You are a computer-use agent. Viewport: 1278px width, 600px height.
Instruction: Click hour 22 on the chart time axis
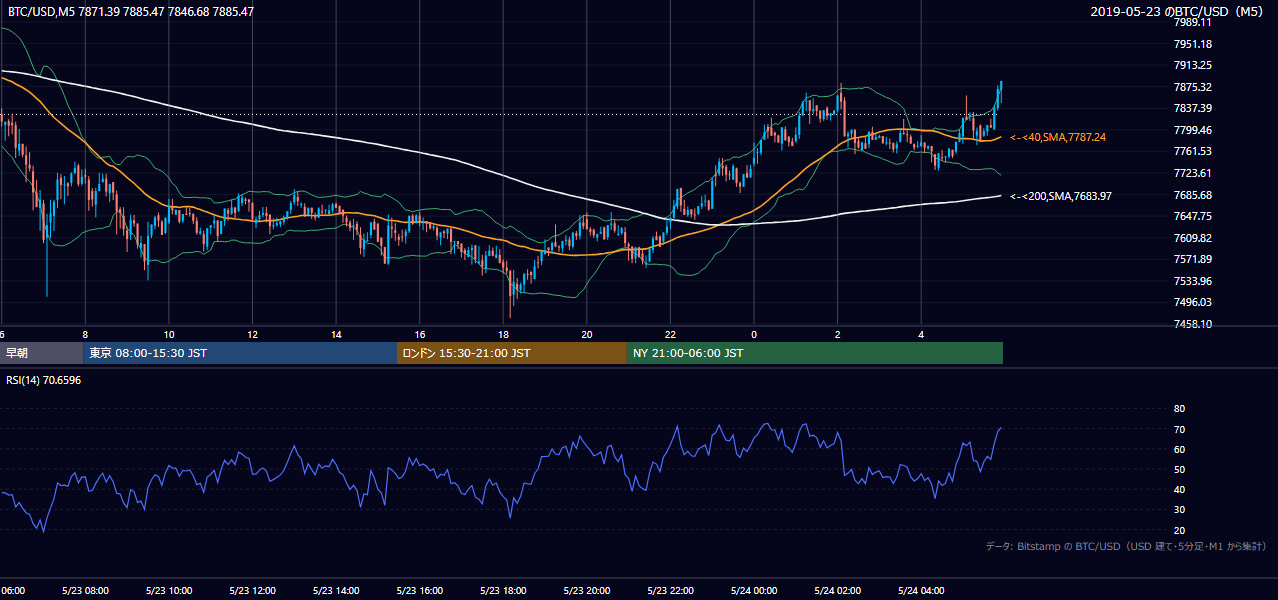(670, 335)
